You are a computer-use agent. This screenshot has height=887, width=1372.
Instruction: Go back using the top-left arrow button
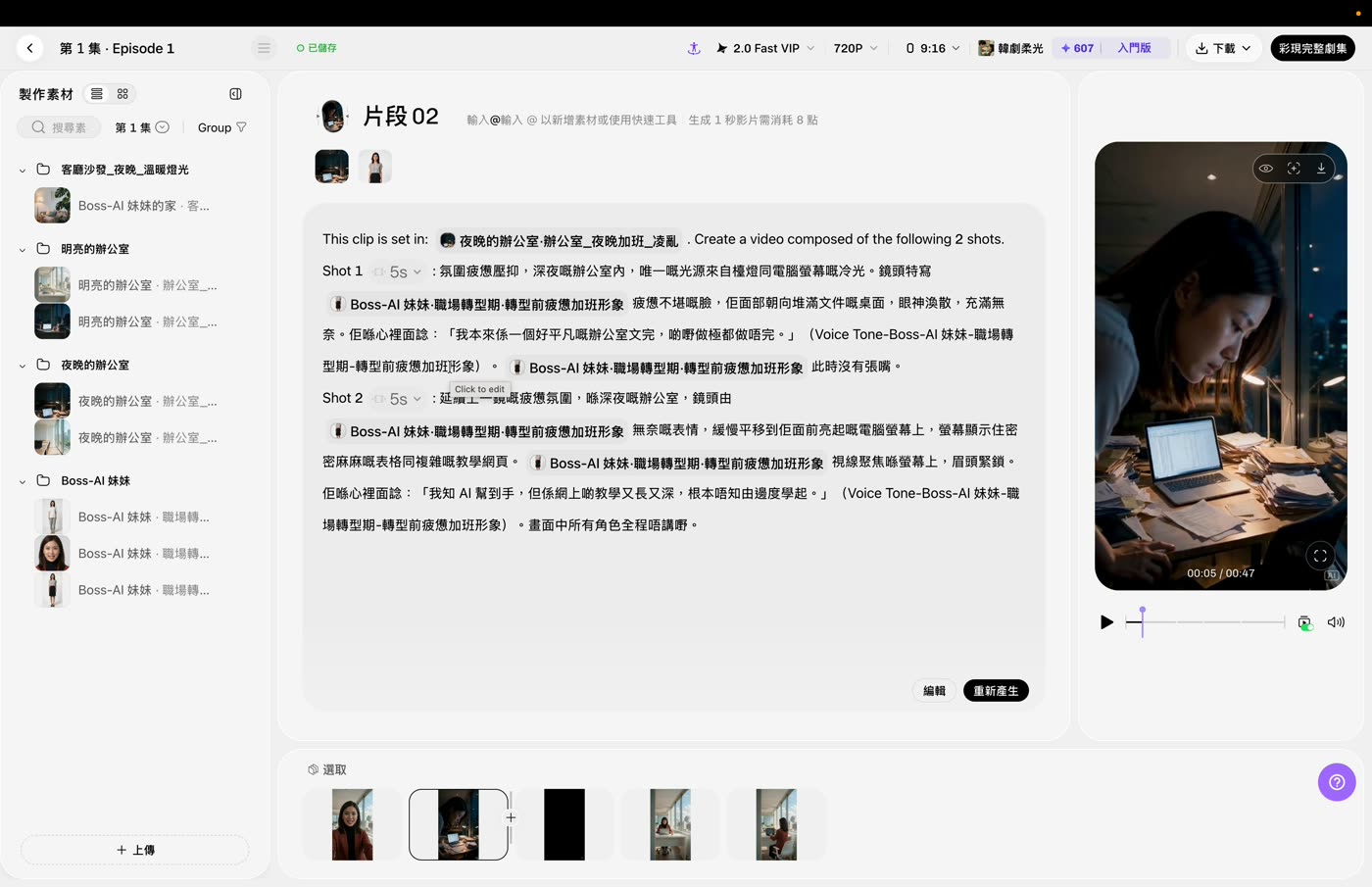29,48
